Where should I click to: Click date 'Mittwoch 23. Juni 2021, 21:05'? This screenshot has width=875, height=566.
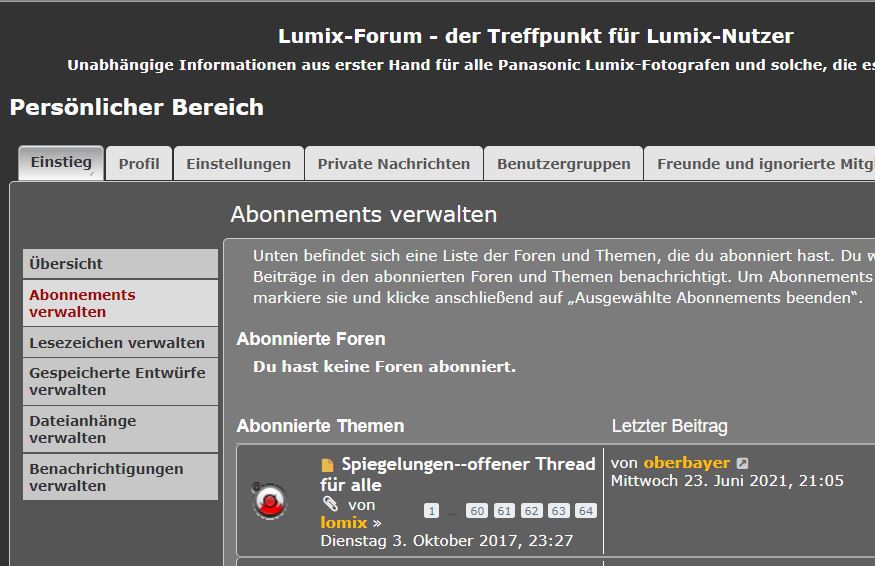[x=727, y=481]
